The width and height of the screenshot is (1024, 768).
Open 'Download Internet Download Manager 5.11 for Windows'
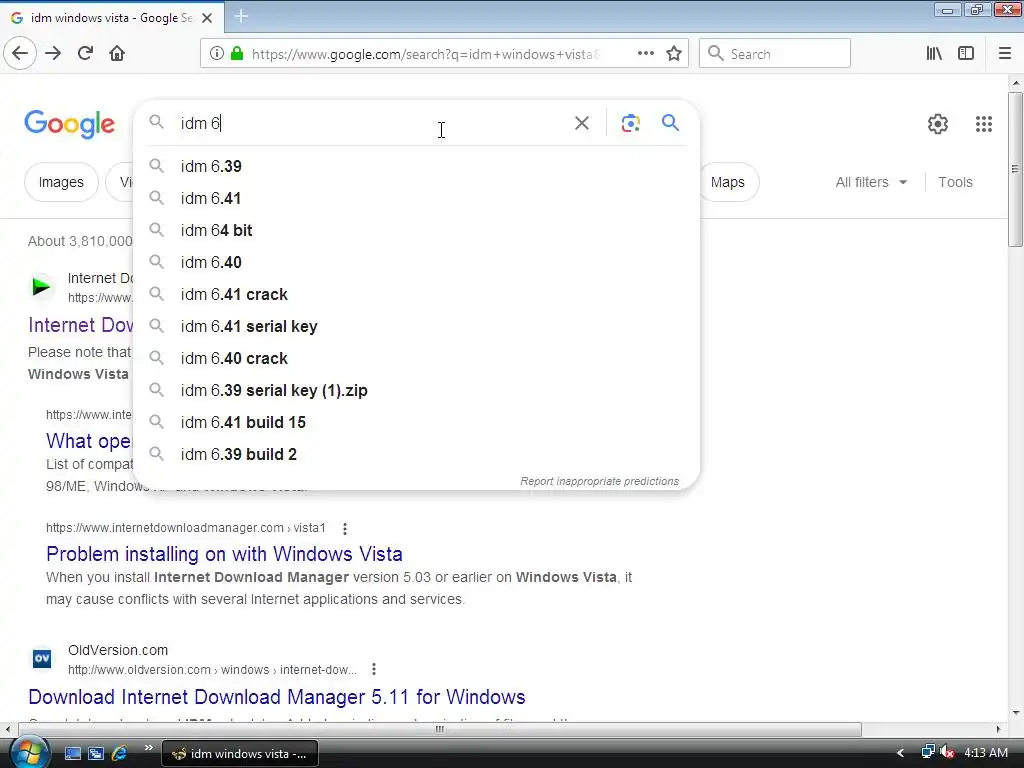(277, 697)
